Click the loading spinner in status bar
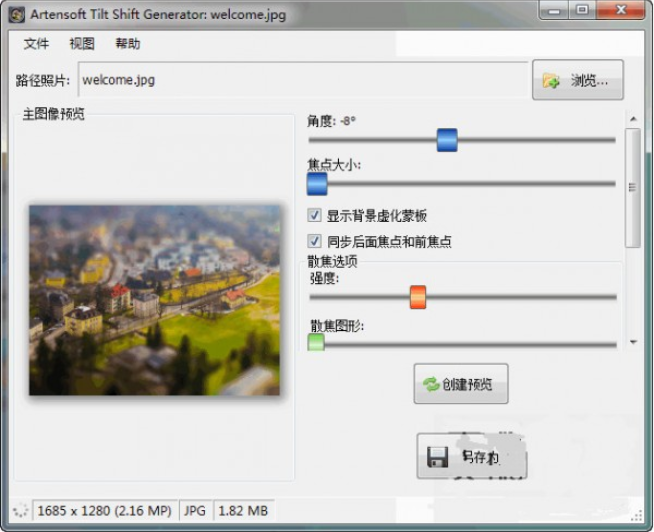 click(20, 510)
